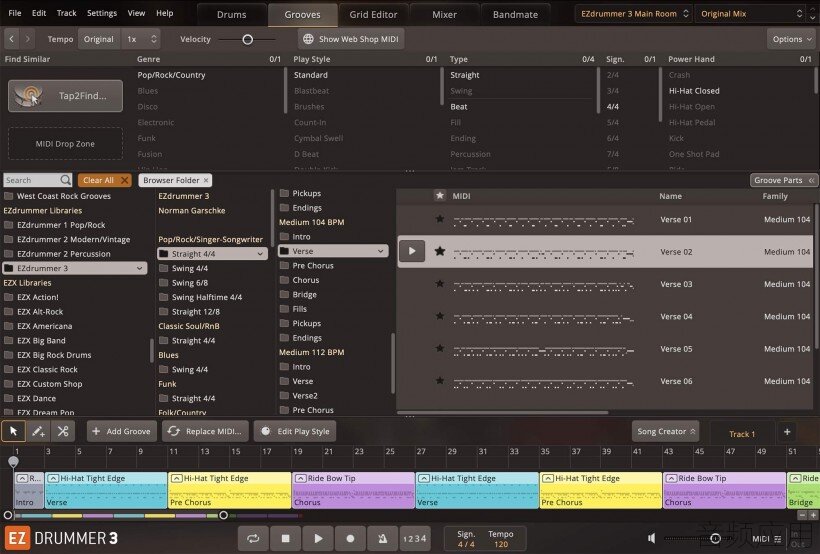Toggle favorite star for Verse 06
This screenshot has width=820, height=554.
click(440, 381)
